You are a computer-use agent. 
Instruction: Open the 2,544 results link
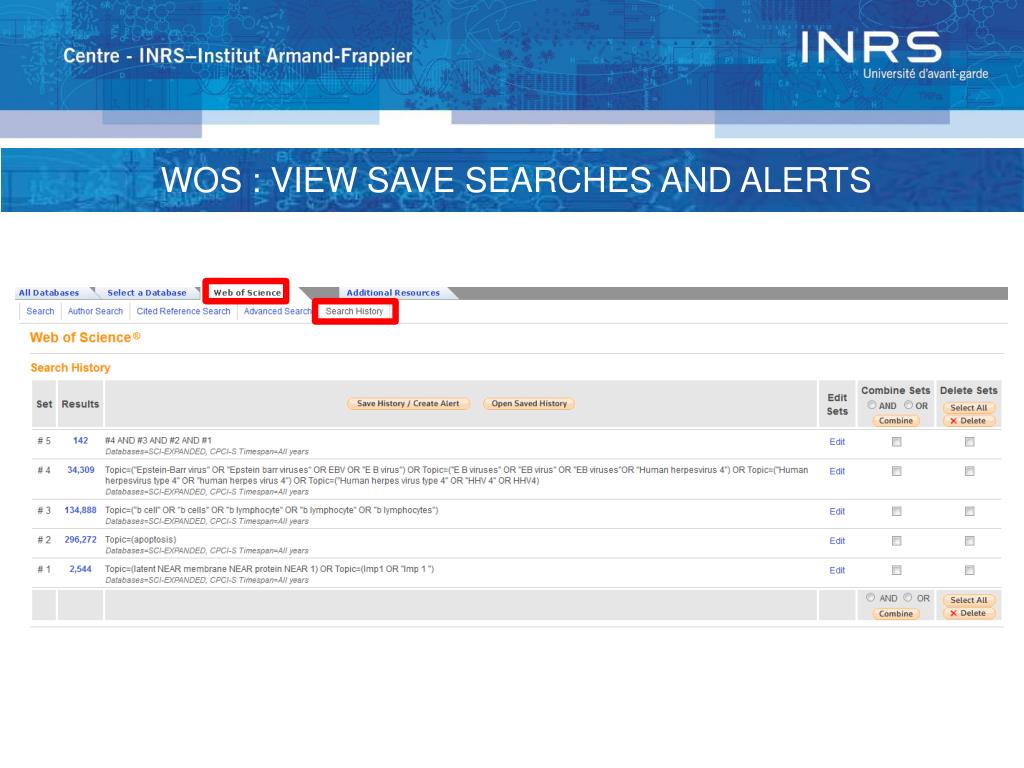tap(80, 569)
